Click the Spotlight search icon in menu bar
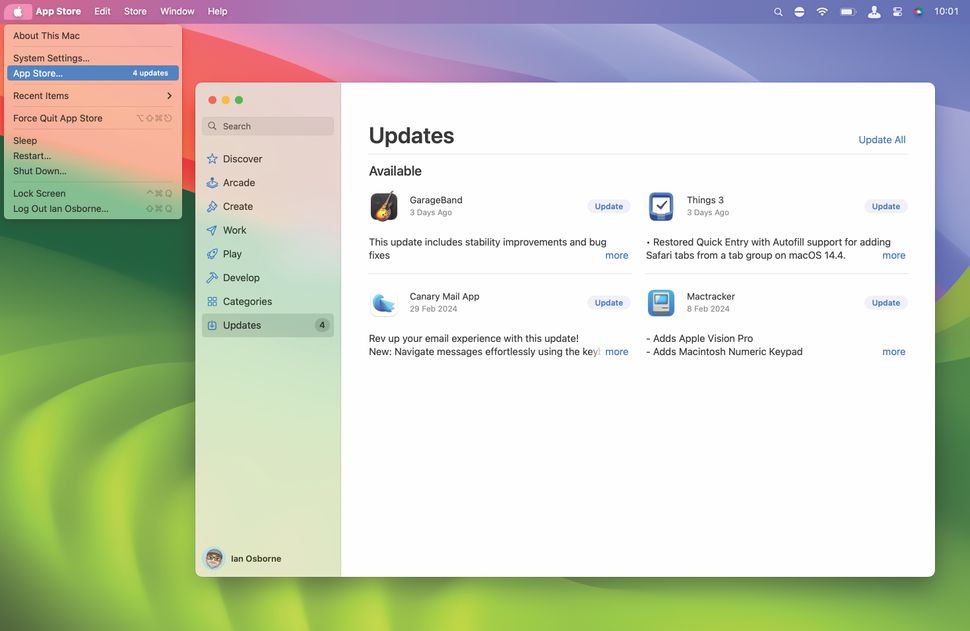The height and width of the screenshot is (631, 970). 778,12
